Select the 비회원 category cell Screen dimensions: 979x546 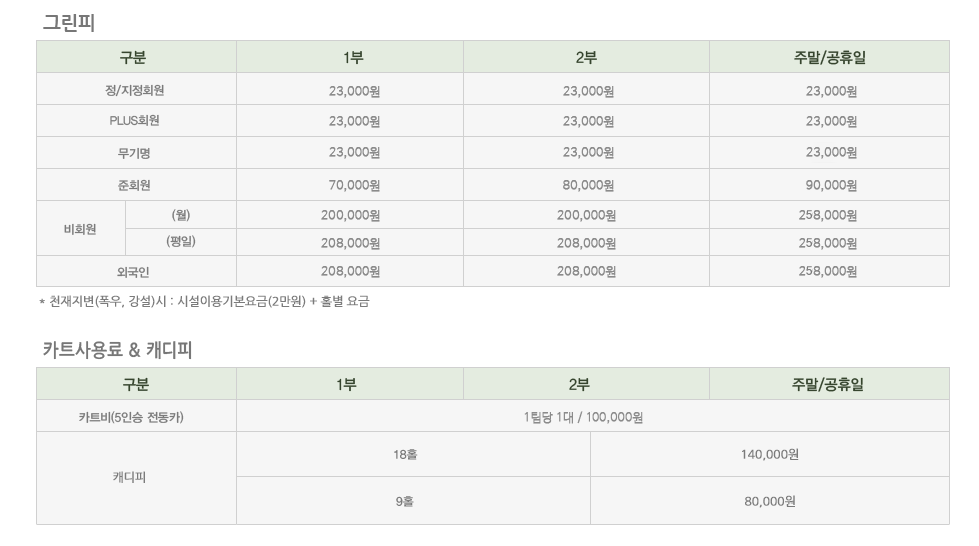coord(80,229)
